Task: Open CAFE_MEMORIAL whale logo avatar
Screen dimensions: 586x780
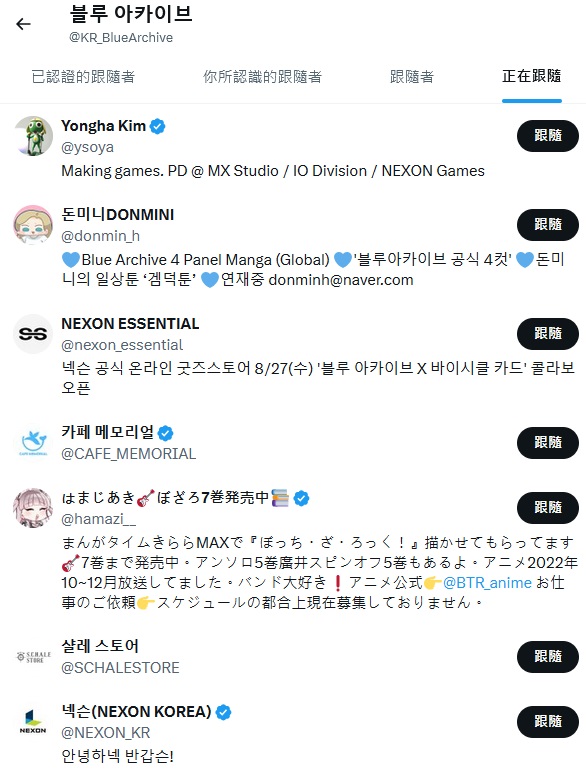Action: point(33,443)
